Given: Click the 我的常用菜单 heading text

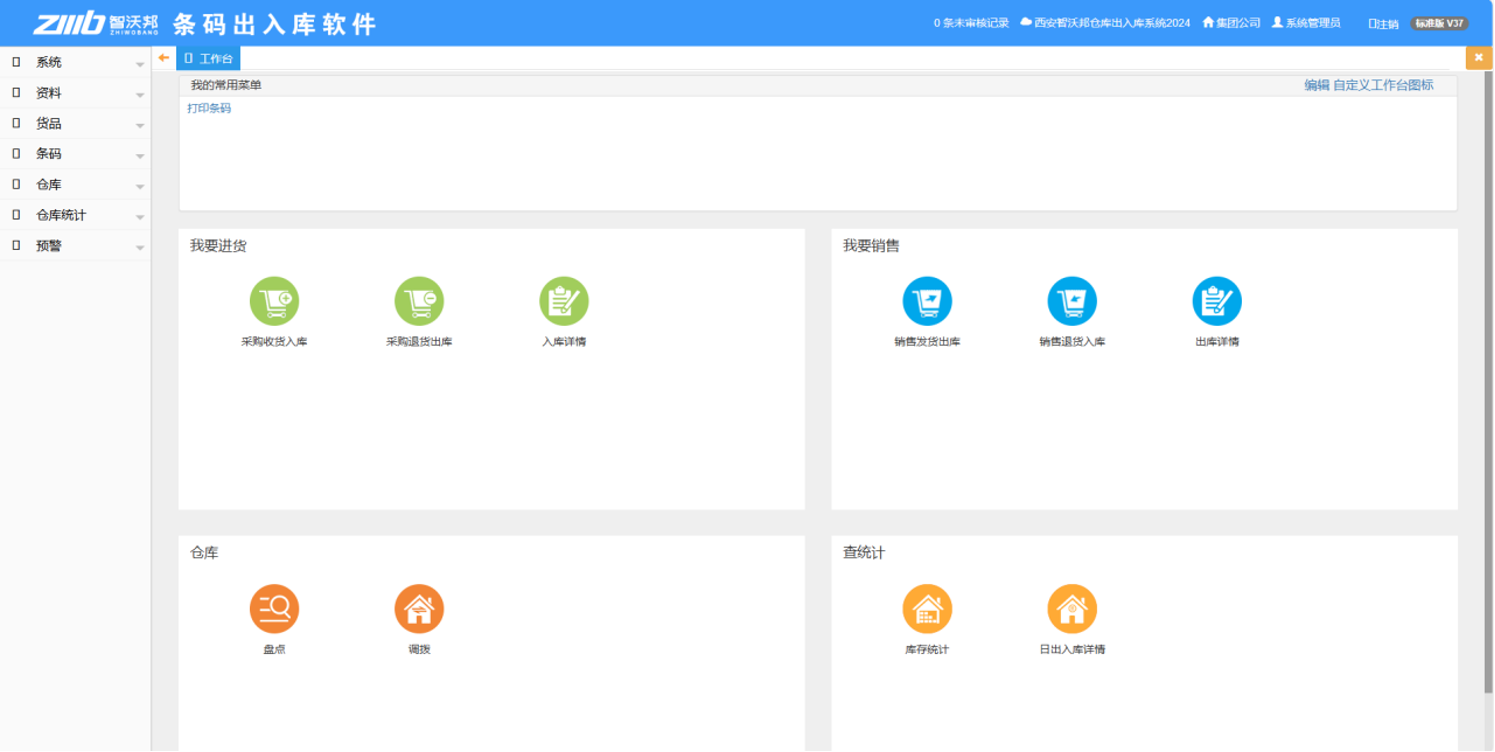Looking at the screenshot, I should coord(226,85).
